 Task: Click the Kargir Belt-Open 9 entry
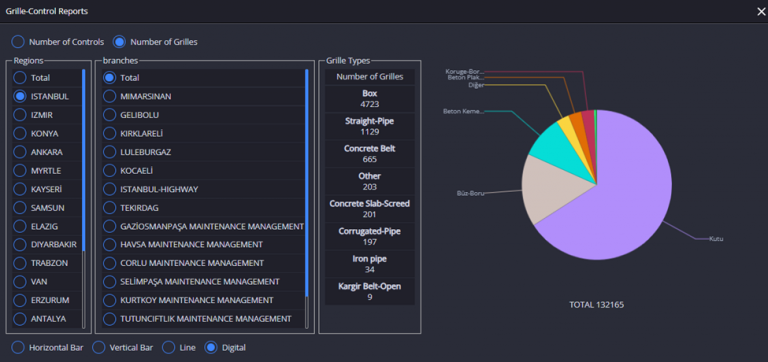point(370,291)
